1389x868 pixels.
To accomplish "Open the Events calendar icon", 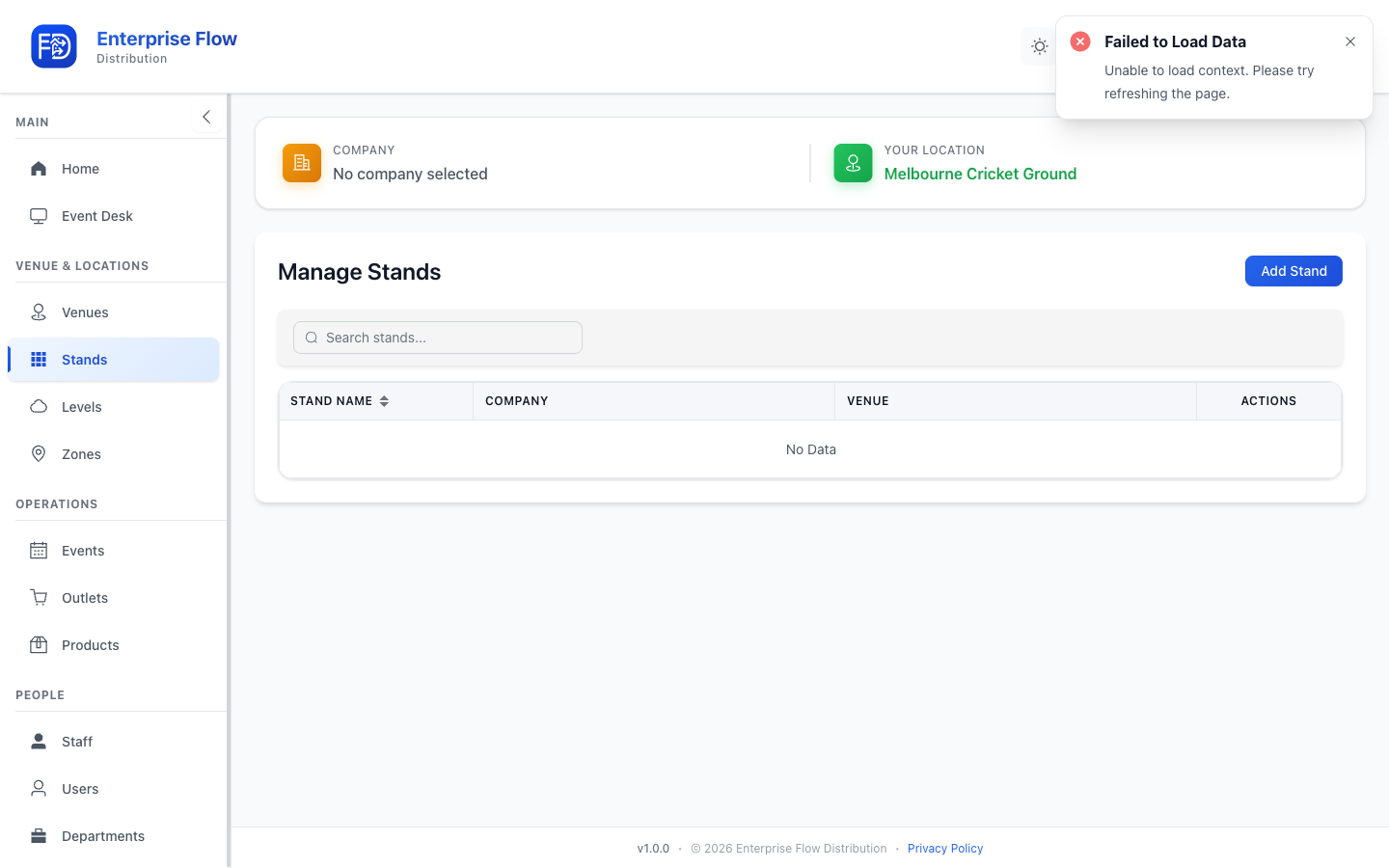I will click(39, 551).
